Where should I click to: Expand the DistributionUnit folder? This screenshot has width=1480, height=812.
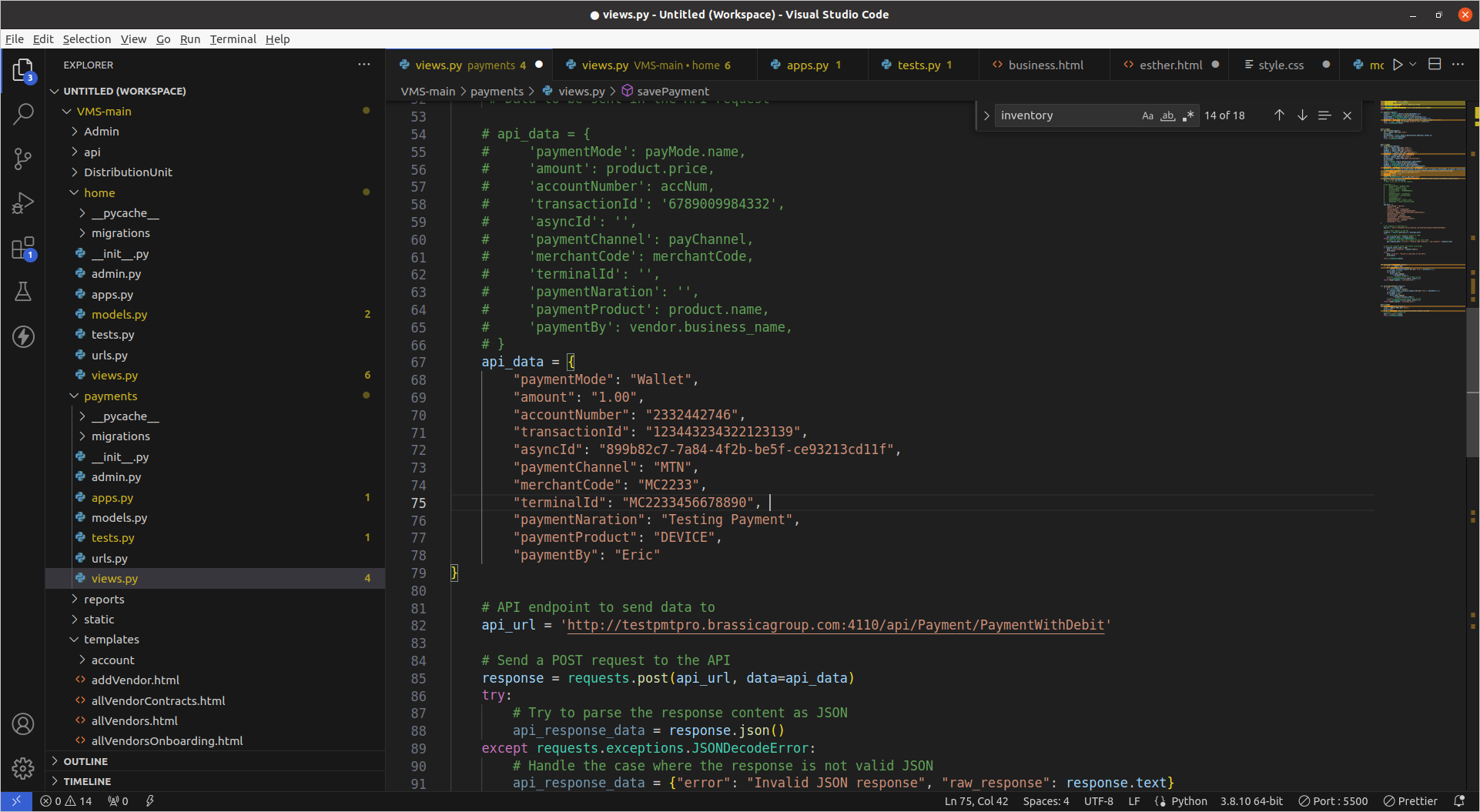click(x=216, y=172)
